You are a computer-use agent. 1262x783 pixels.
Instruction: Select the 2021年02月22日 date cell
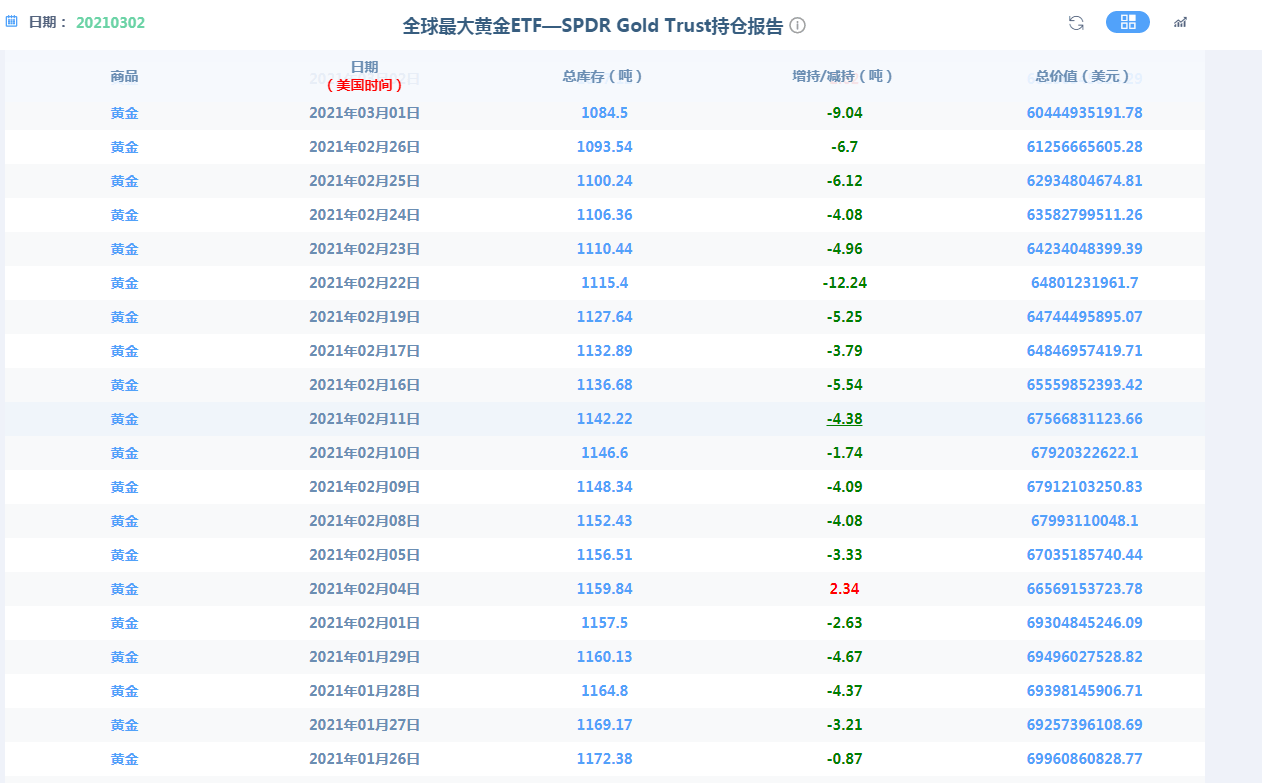pyautogui.click(x=364, y=283)
